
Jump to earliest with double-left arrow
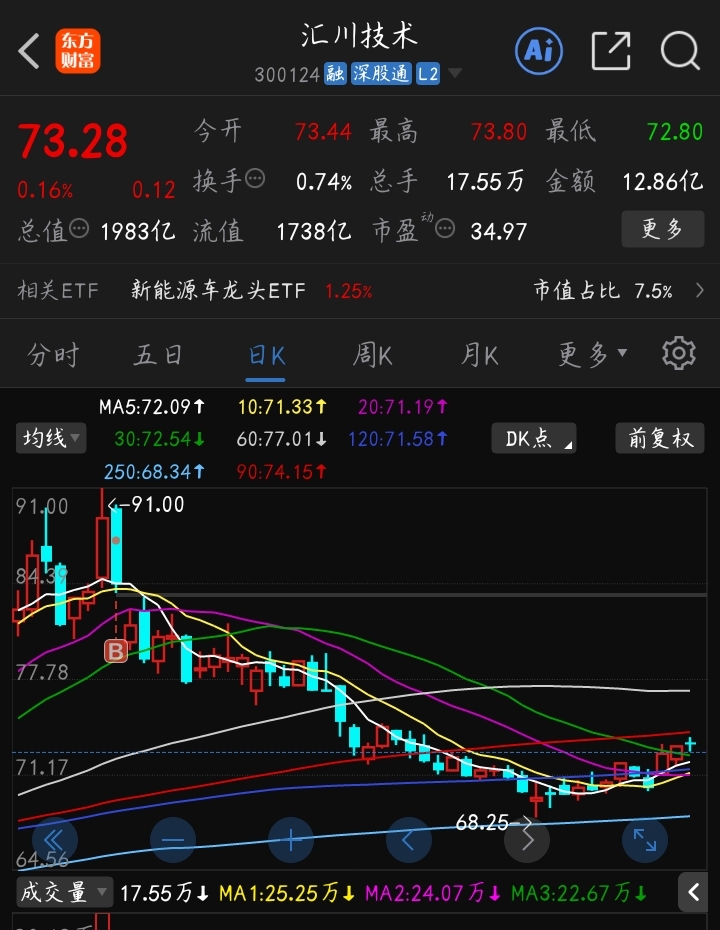[54, 840]
